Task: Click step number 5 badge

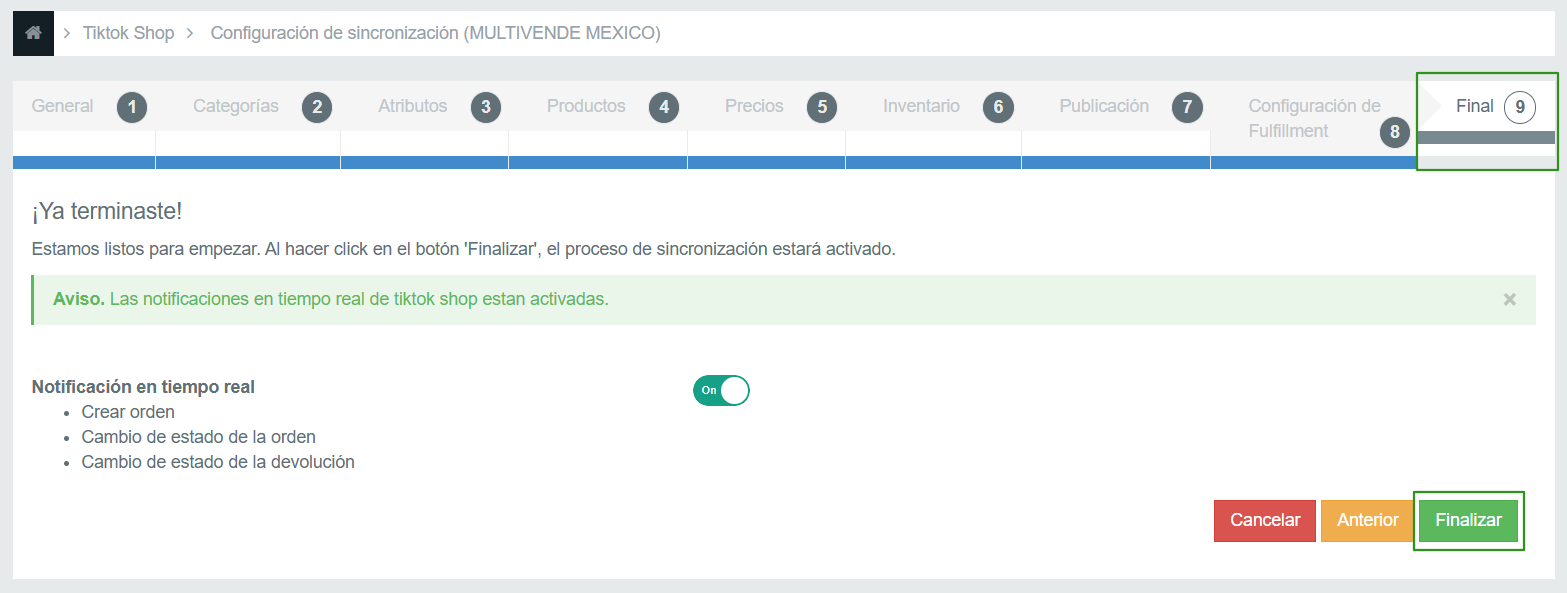Action: 821,107
